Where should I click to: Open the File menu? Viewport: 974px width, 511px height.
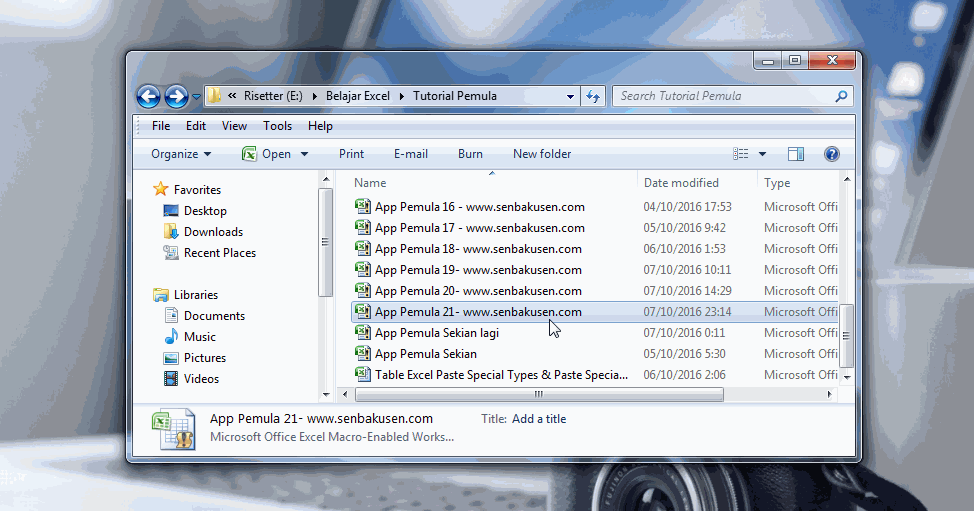click(x=161, y=126)
